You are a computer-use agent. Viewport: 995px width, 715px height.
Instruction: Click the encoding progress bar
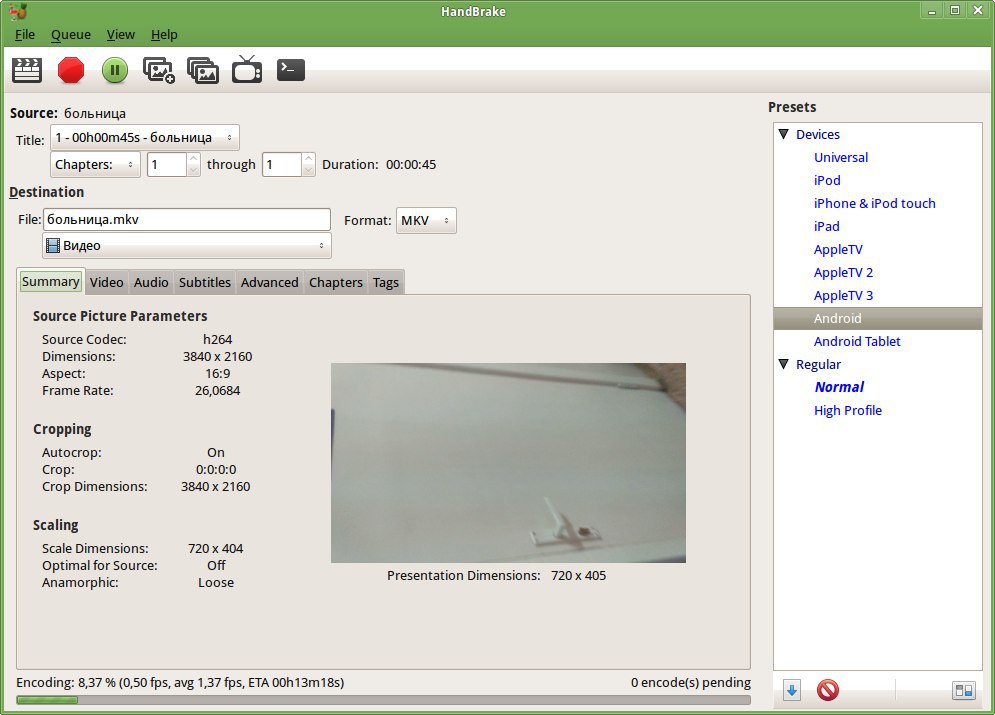click(x=383, y=700)
